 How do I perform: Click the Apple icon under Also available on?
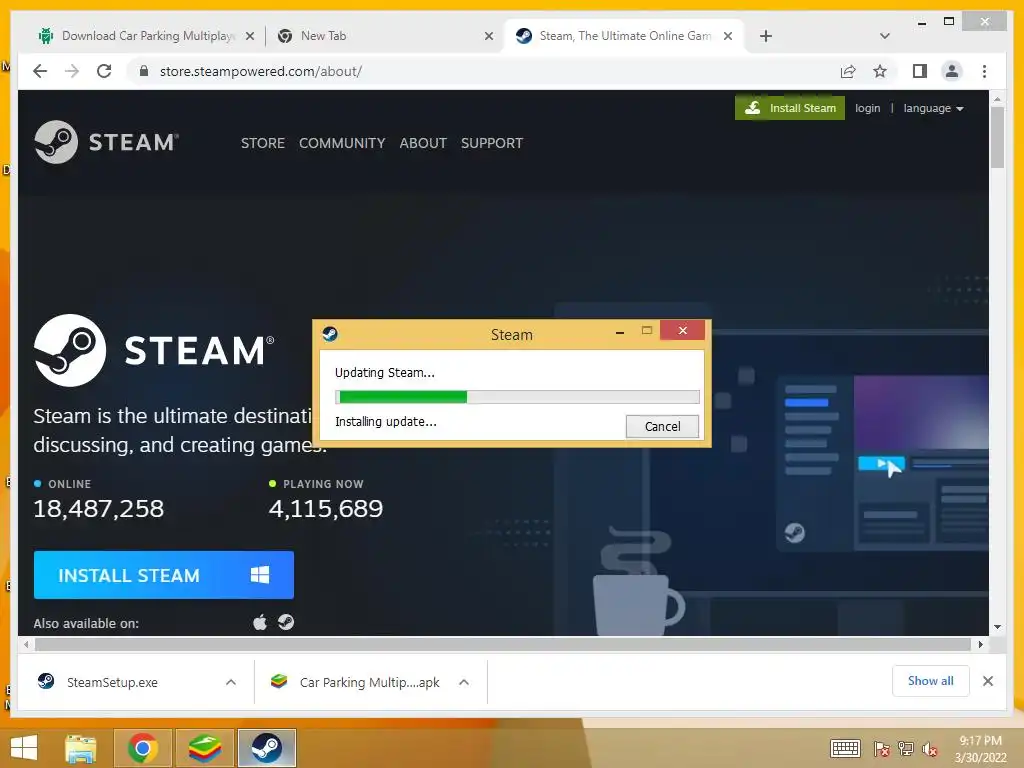(260, 622)
